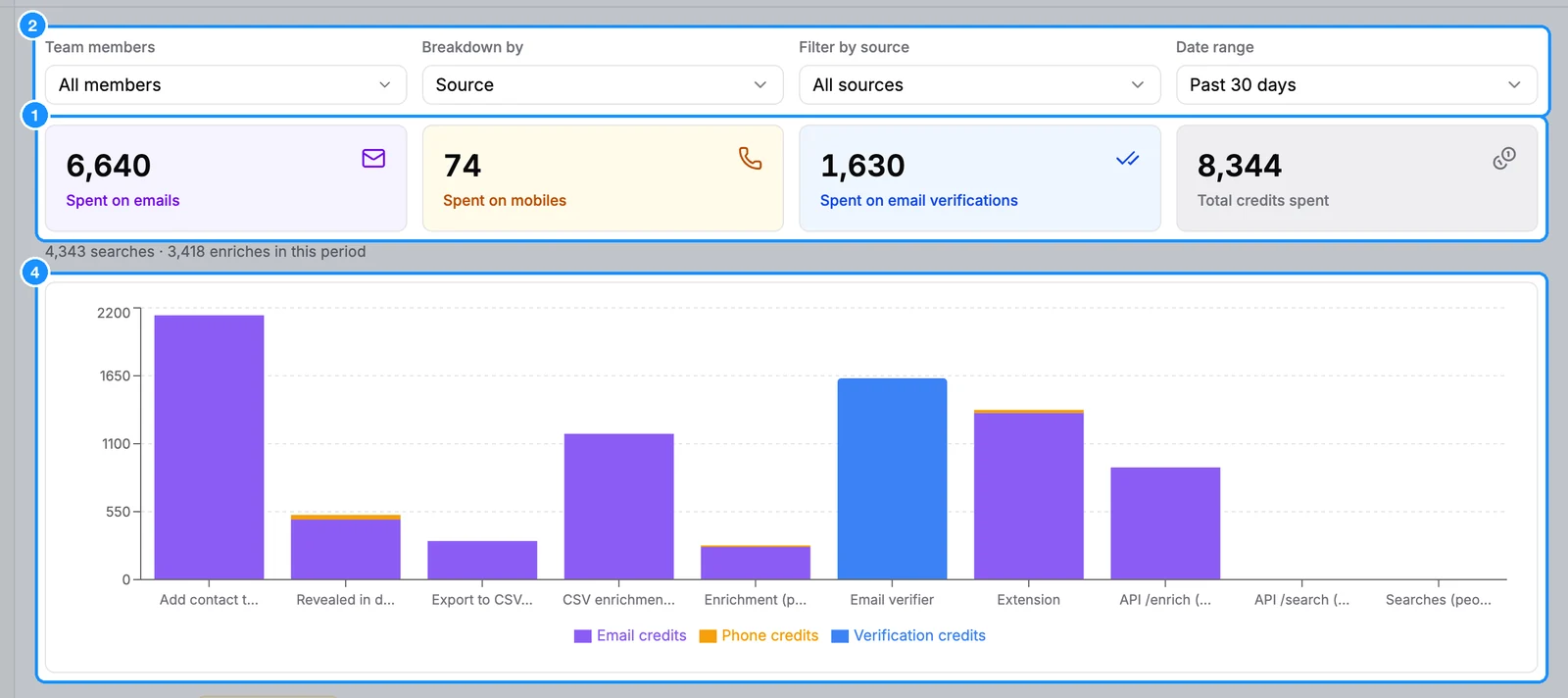This screenshot has width=1568, height=698.
Task: Click the 'Add contact t...' axis label
Action: click(209, 600)
